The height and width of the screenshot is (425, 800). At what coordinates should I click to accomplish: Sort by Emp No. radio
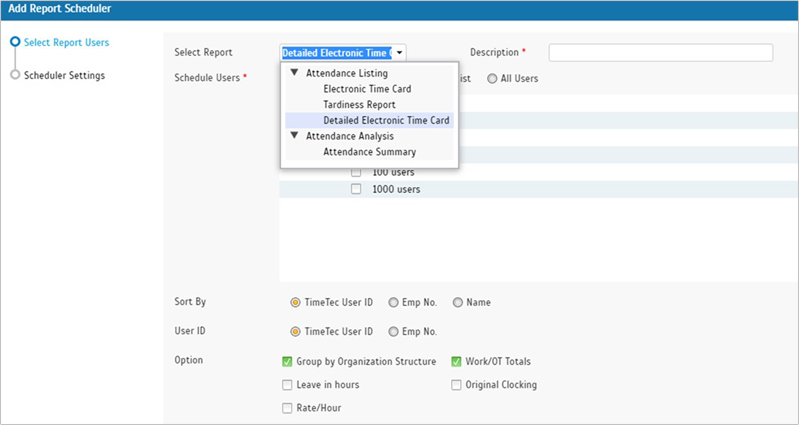click(x=393, y=303)
